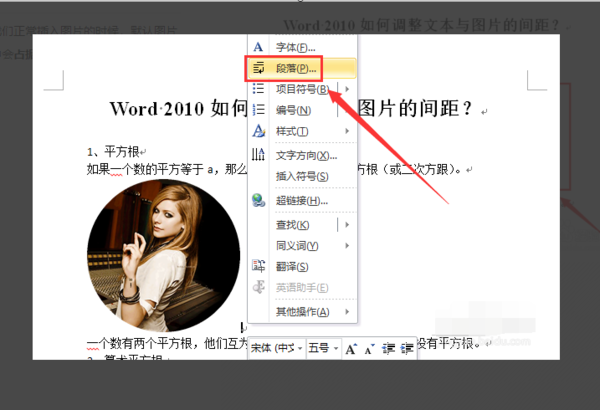Click the Translate (翻译) icon

[x=259, y=266]
